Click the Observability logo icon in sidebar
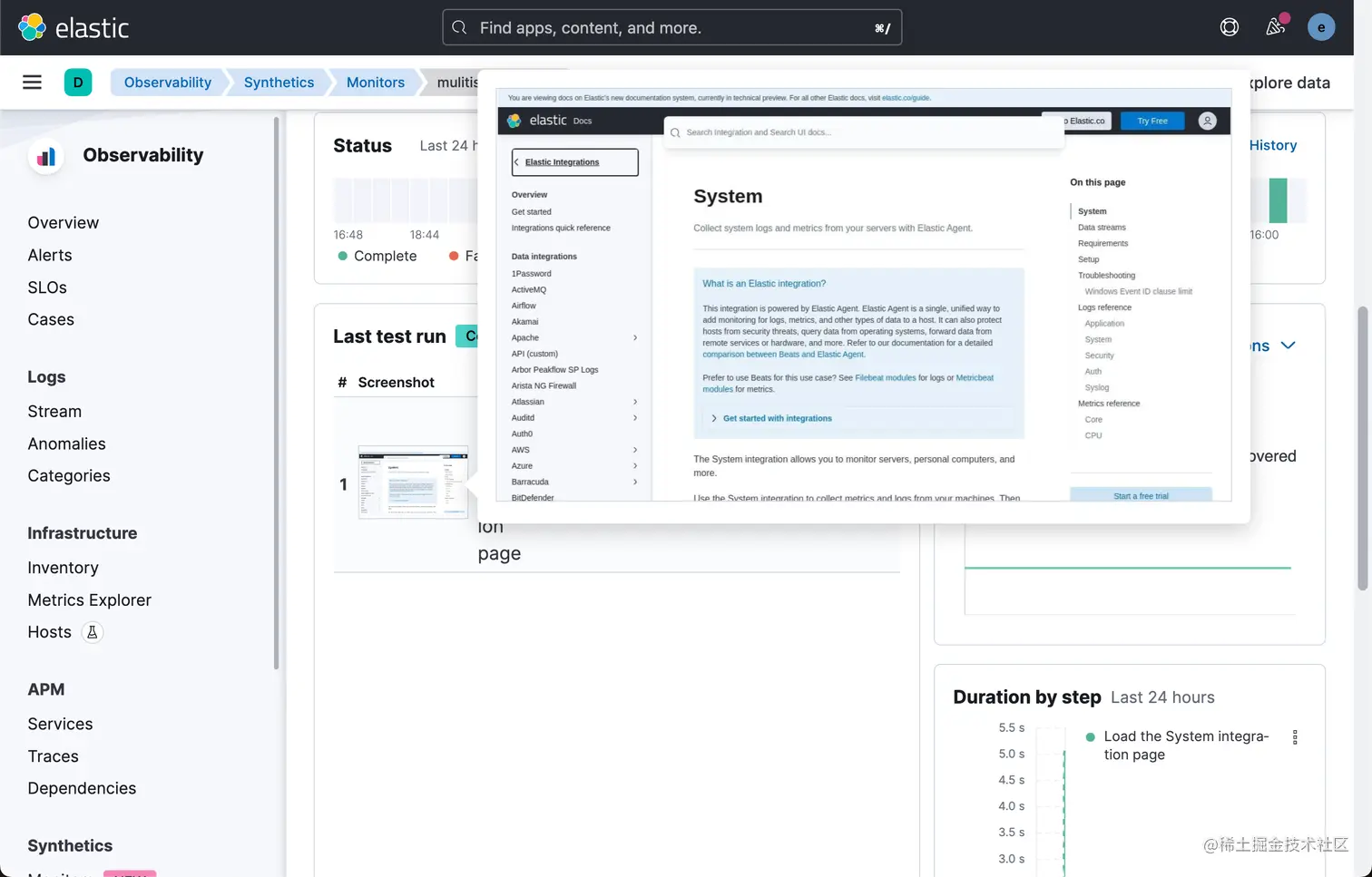 tap(46, 157)
